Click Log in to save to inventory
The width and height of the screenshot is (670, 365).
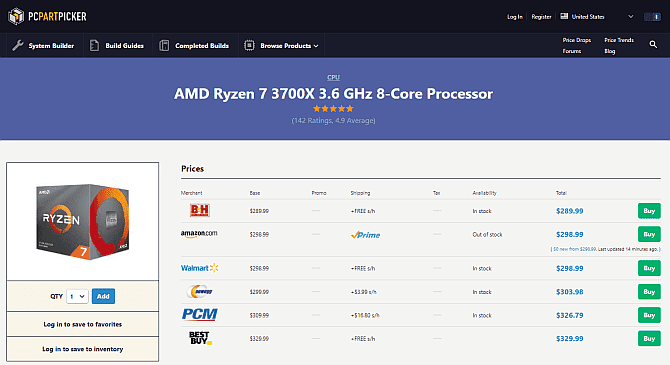coord(82,349)
